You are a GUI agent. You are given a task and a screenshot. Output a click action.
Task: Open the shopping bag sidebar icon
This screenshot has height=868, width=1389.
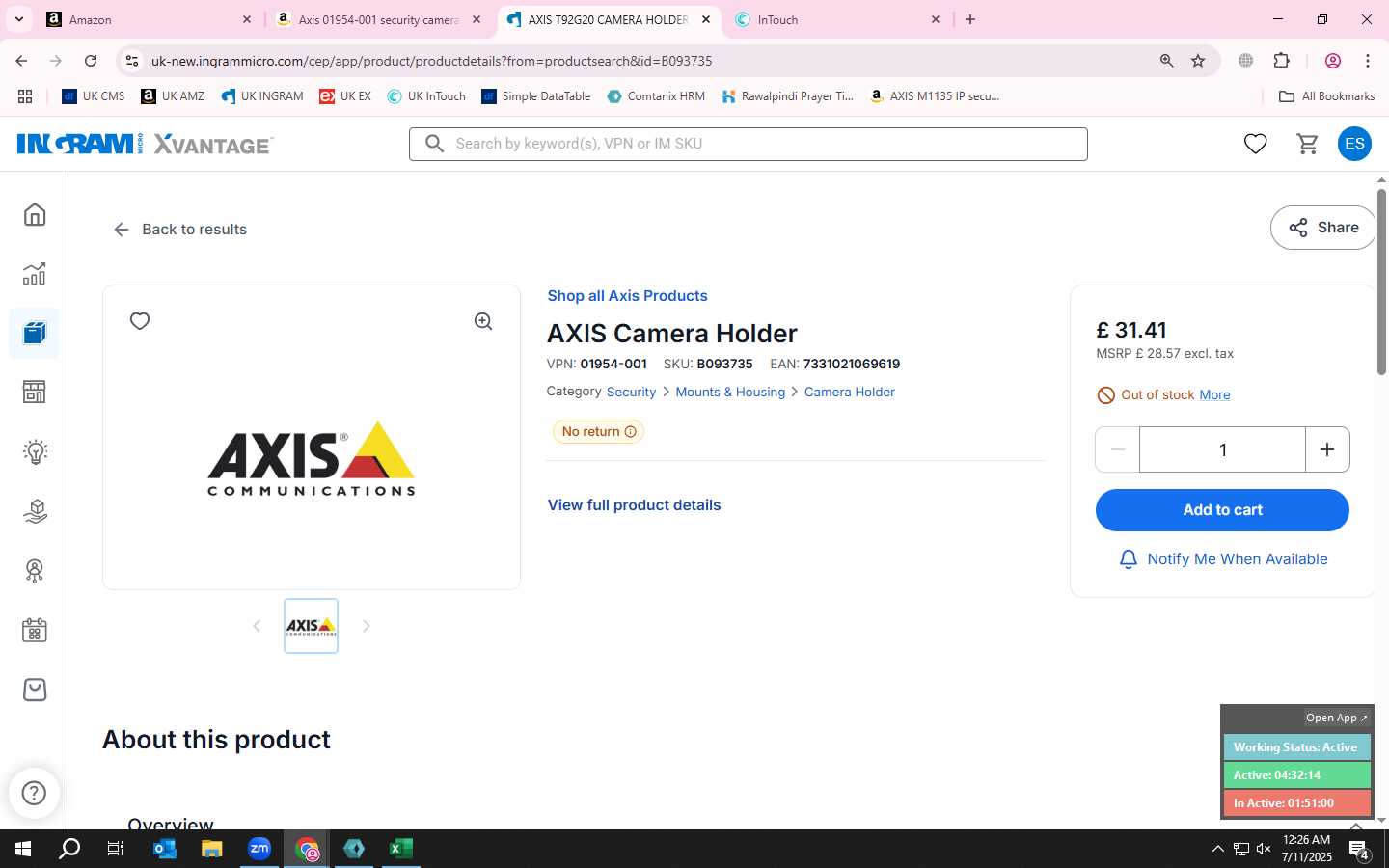(x=35, y=690)
